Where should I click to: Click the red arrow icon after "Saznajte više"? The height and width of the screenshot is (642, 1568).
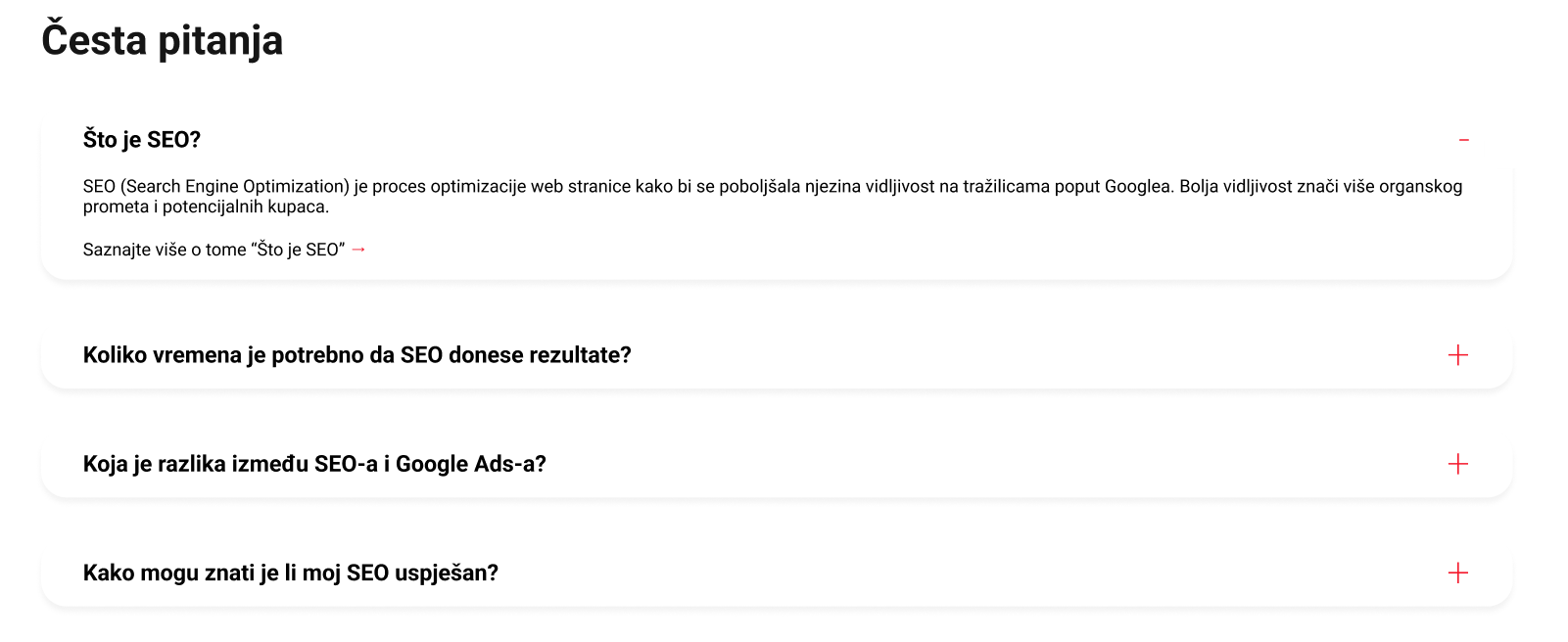[360, 249]
